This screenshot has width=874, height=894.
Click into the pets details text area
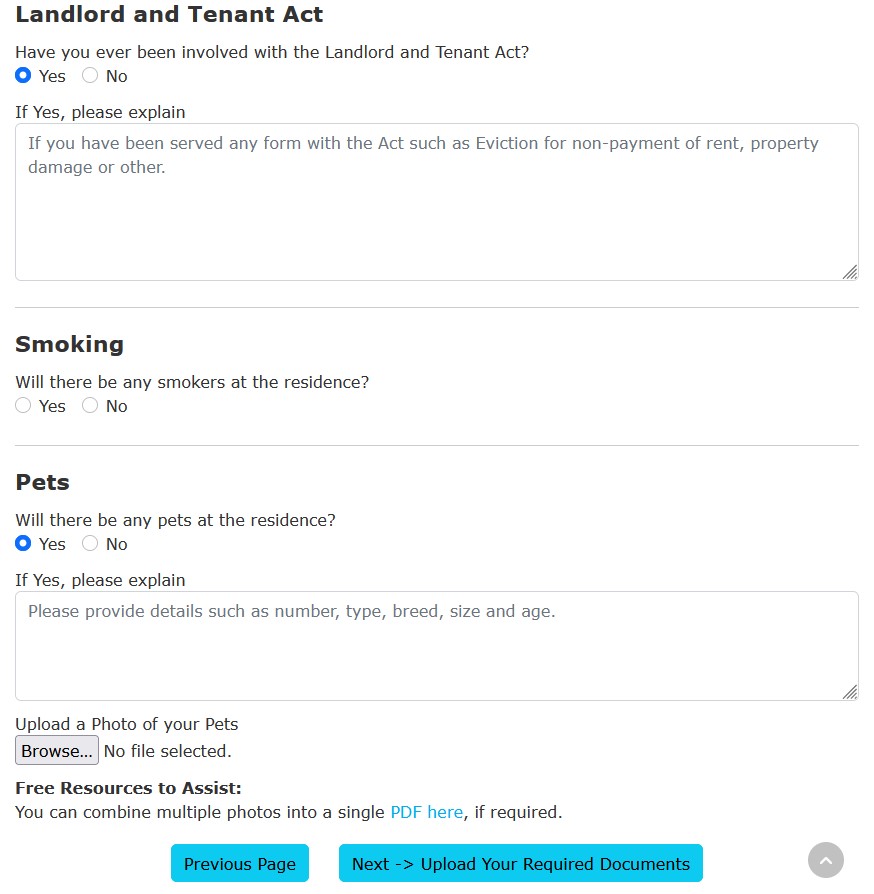pos(436,646)
